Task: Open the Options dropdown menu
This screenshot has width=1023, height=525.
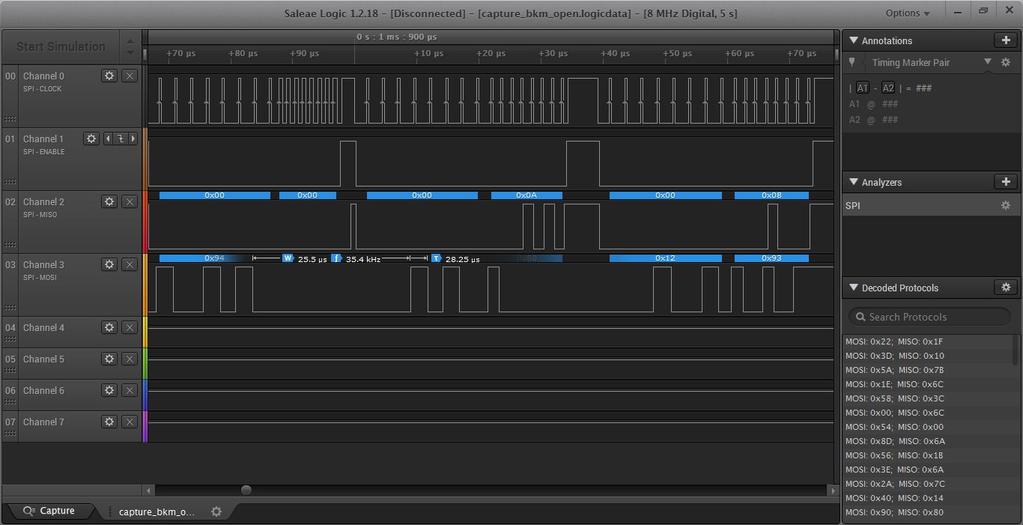Action: (x=908, y=13)
